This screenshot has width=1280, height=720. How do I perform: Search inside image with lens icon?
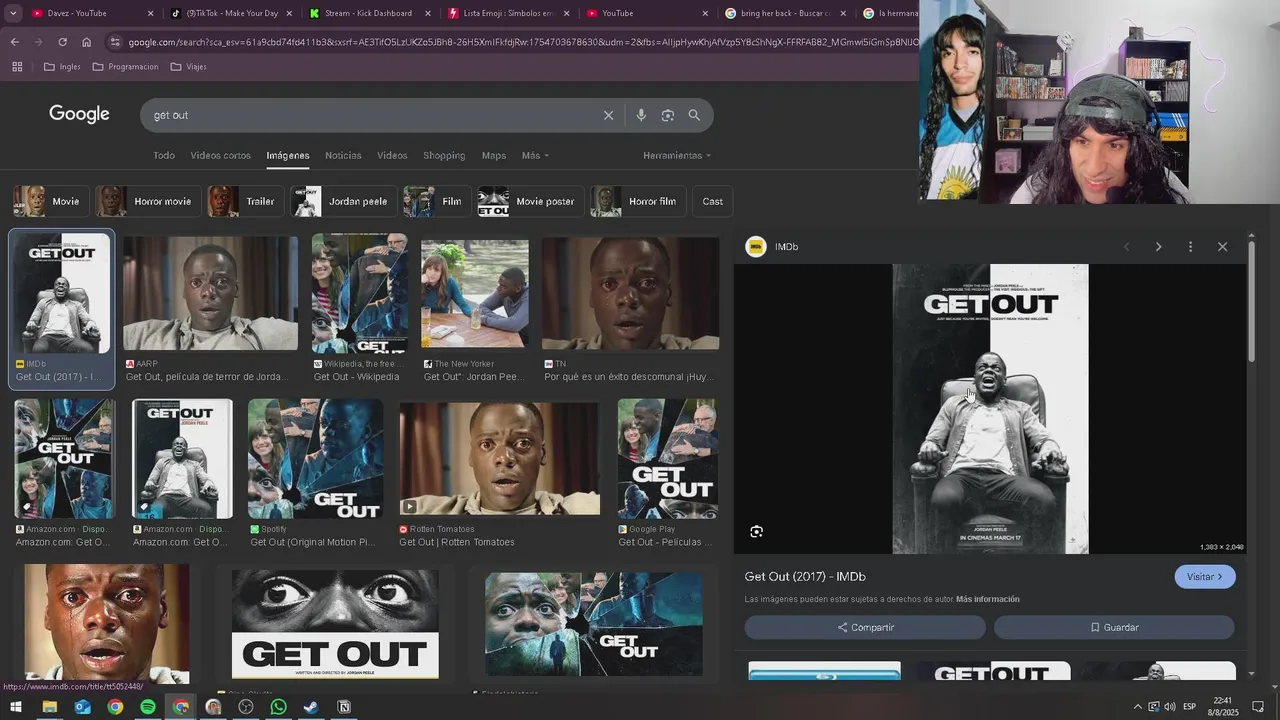pyautogui.click(x=756, y=532)
